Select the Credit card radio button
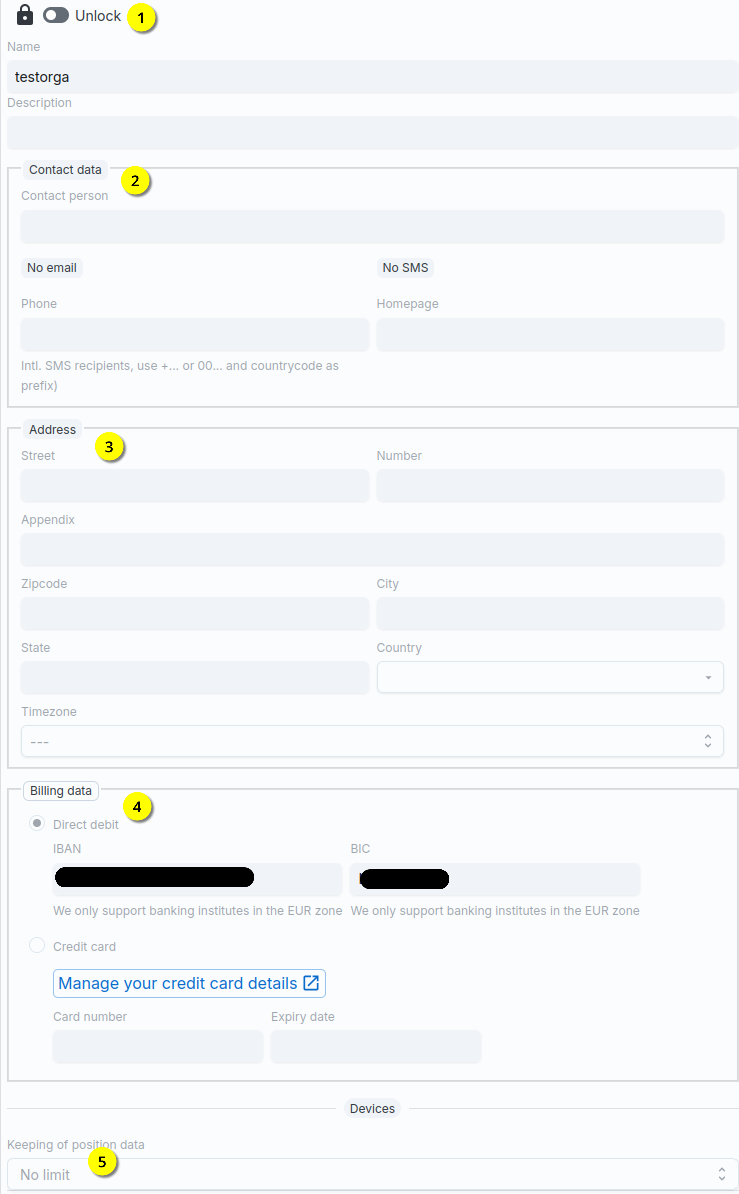The height and width of the screenshot is (1194, 739). [37, 945]
